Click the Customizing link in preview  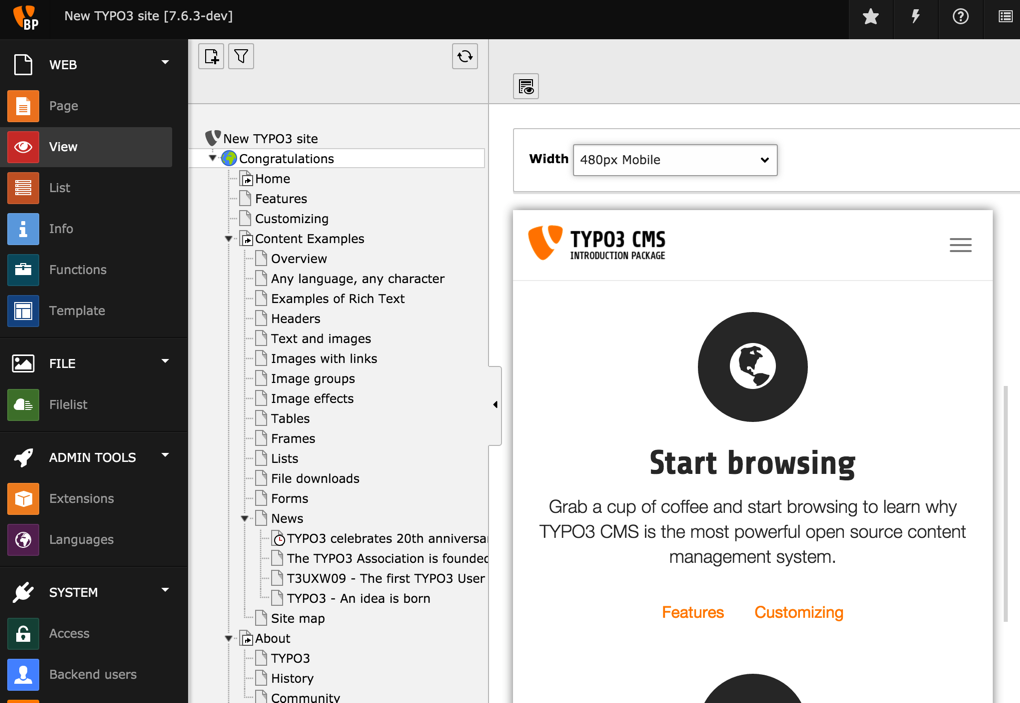(799, 613)
